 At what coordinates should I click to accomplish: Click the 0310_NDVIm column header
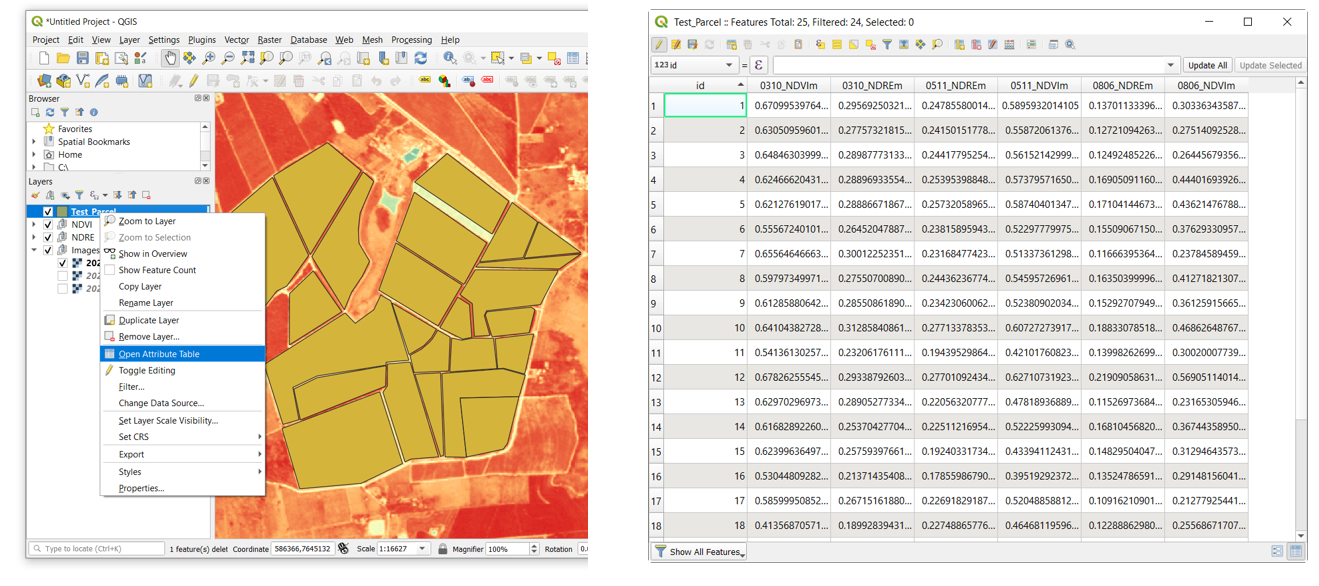[x=789, y=86]
